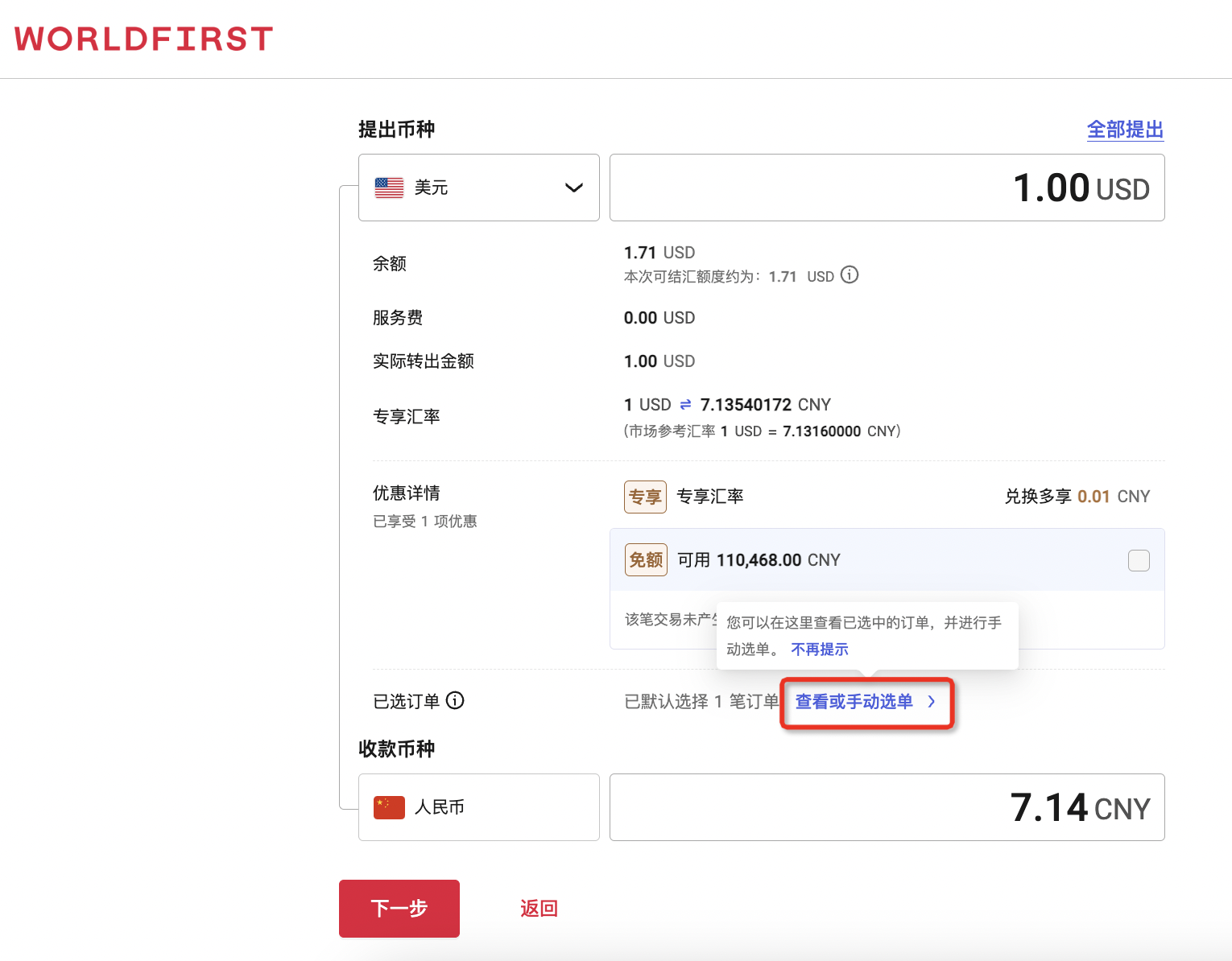Click the info icon next to 本次可结汇额度
Image resolution: width=1232 pixels, height=961 pixels.
click(850, 275)
